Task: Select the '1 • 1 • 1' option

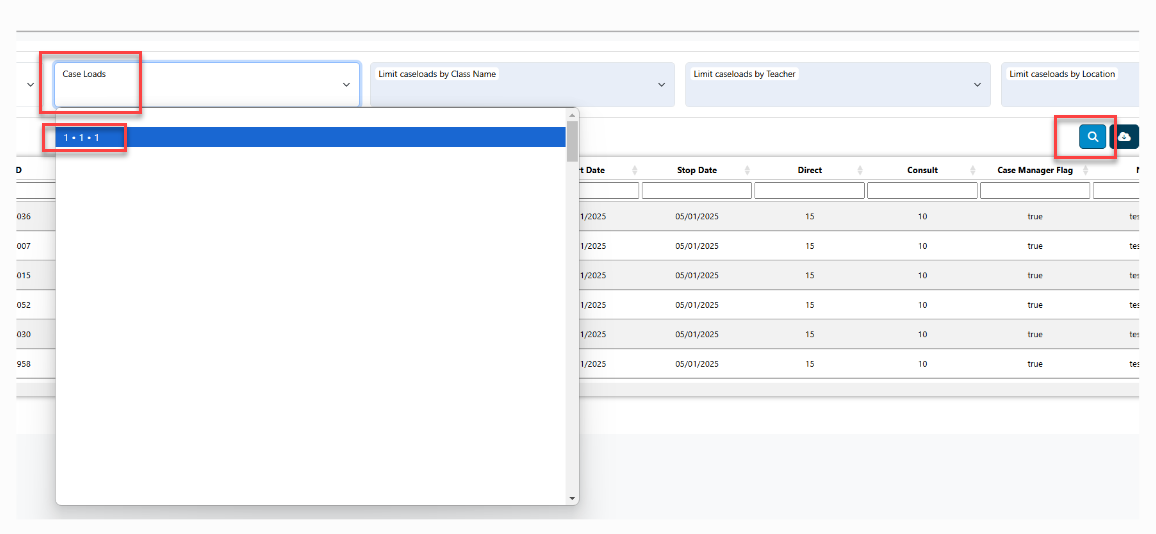Action: click(310, 137)
